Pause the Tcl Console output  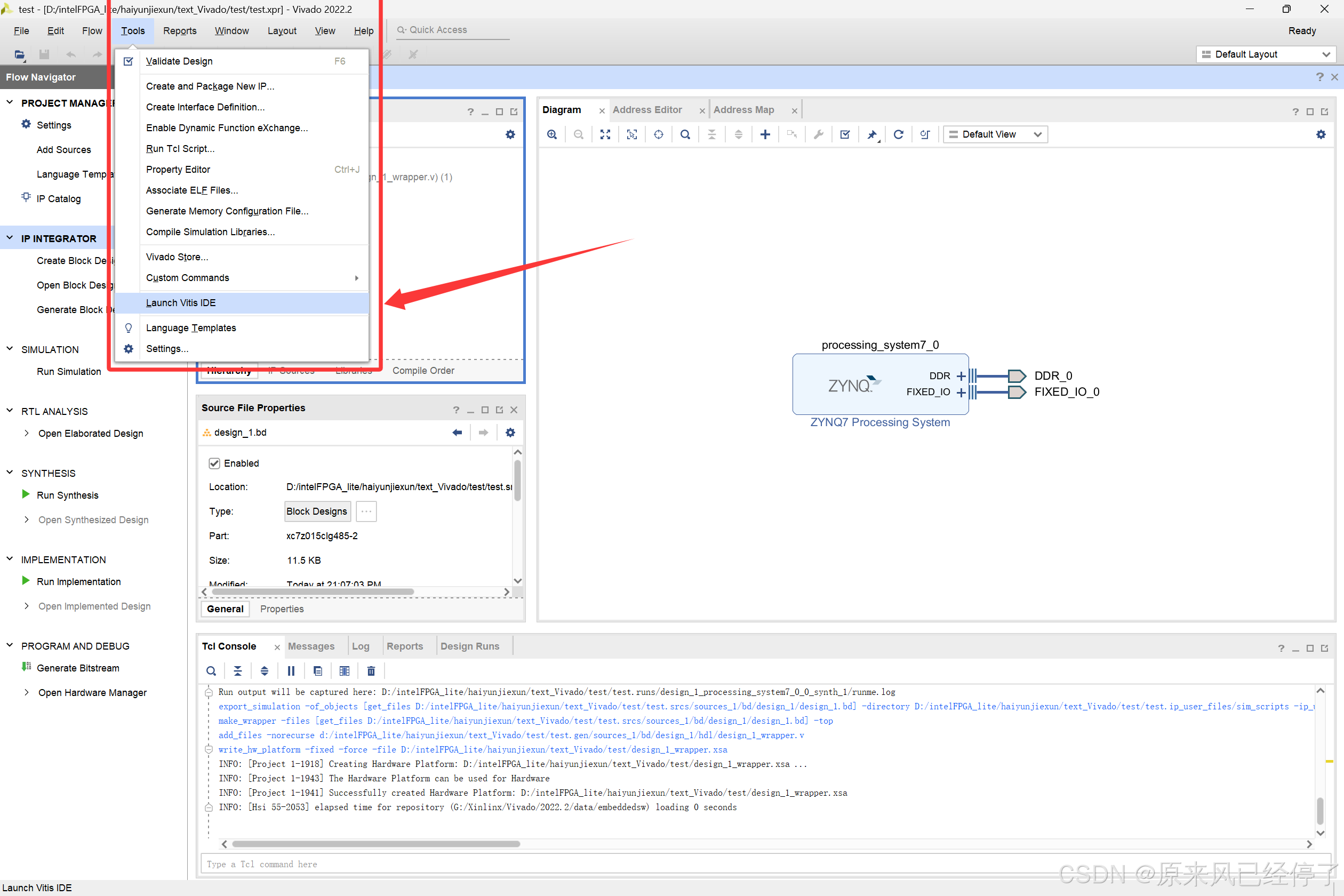(x=291, y=671)
